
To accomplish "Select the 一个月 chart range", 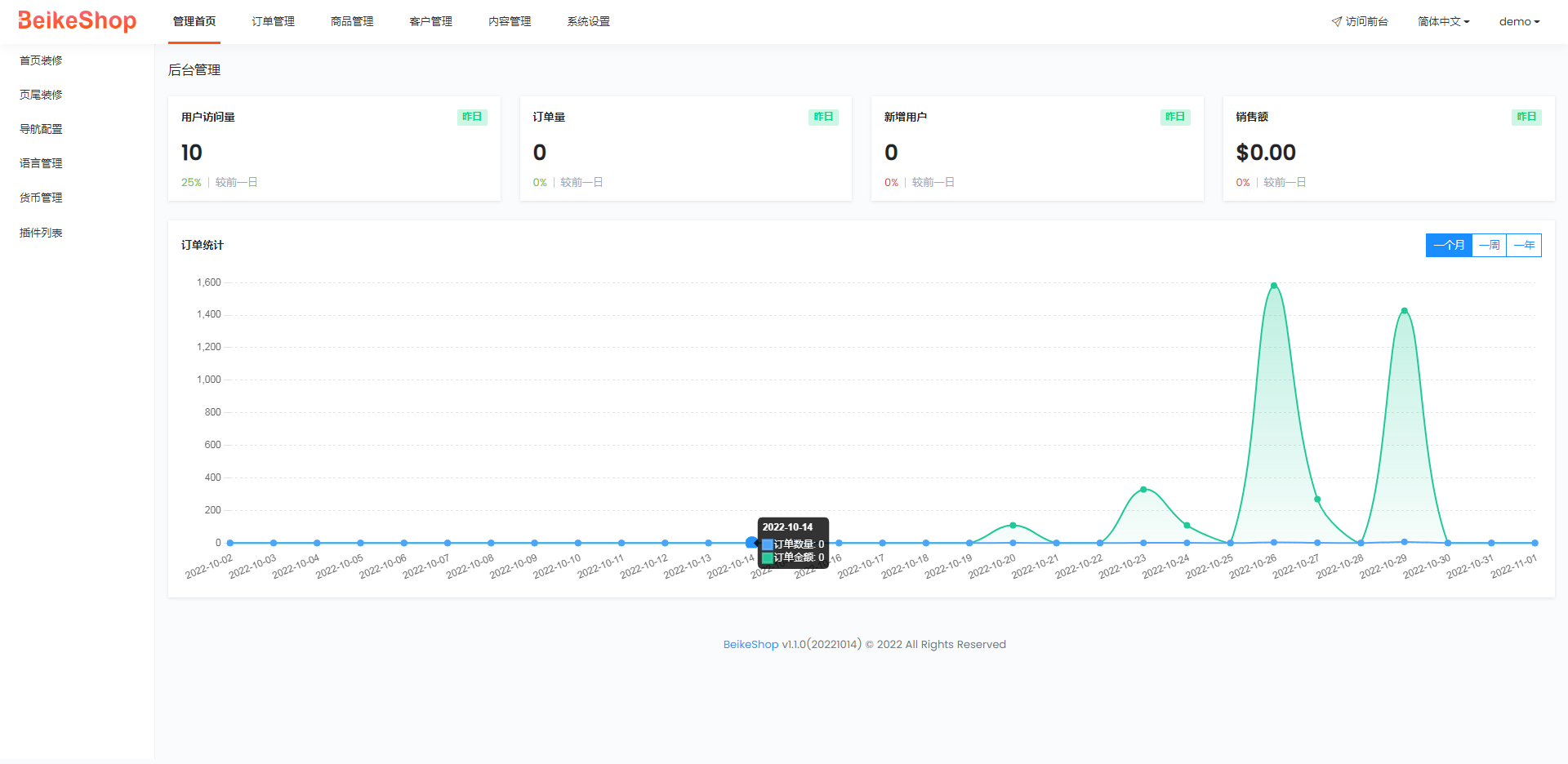I will click(1449, 245).
